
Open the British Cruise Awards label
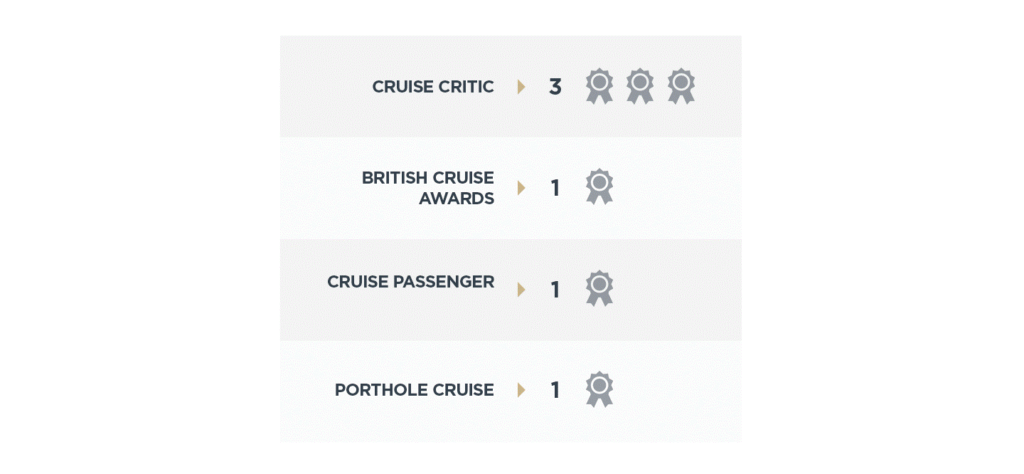428,188
